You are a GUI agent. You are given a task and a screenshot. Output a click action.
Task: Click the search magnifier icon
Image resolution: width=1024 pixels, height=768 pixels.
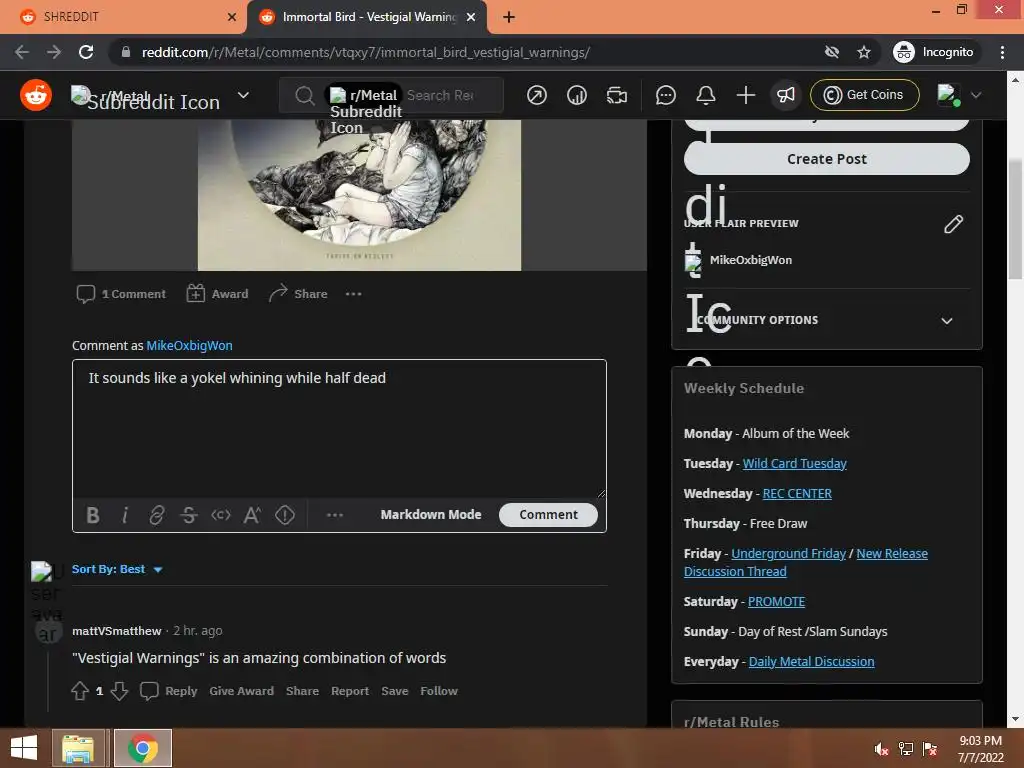(304, 96)
